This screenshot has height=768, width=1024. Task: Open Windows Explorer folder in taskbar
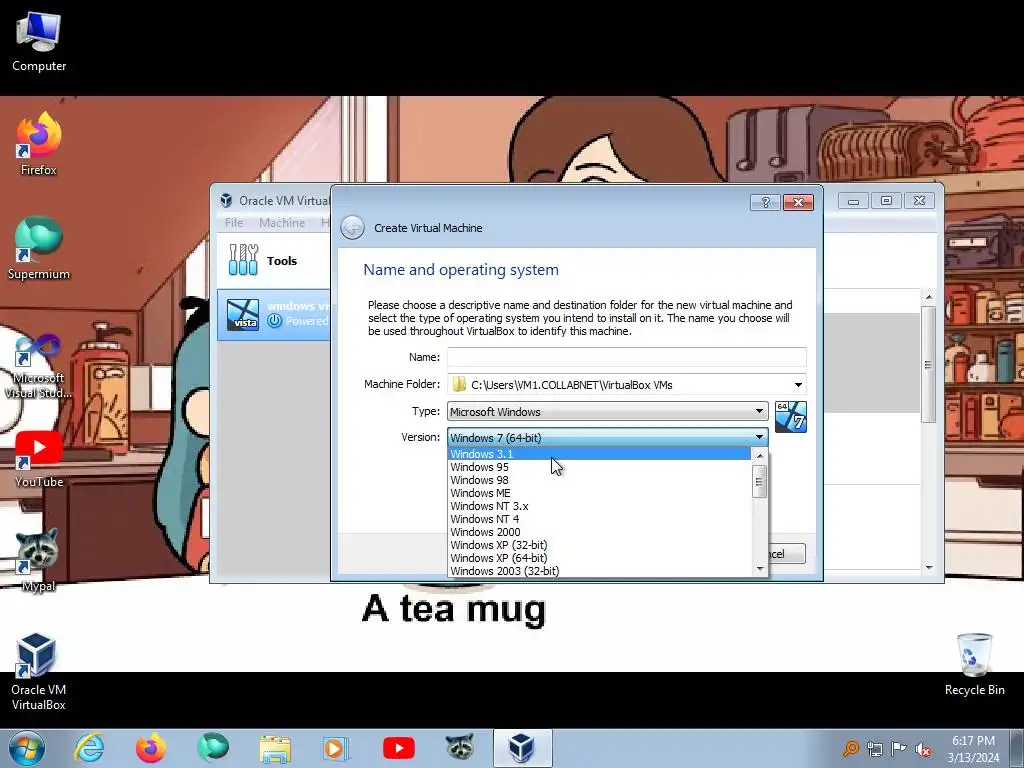[275, 748]
